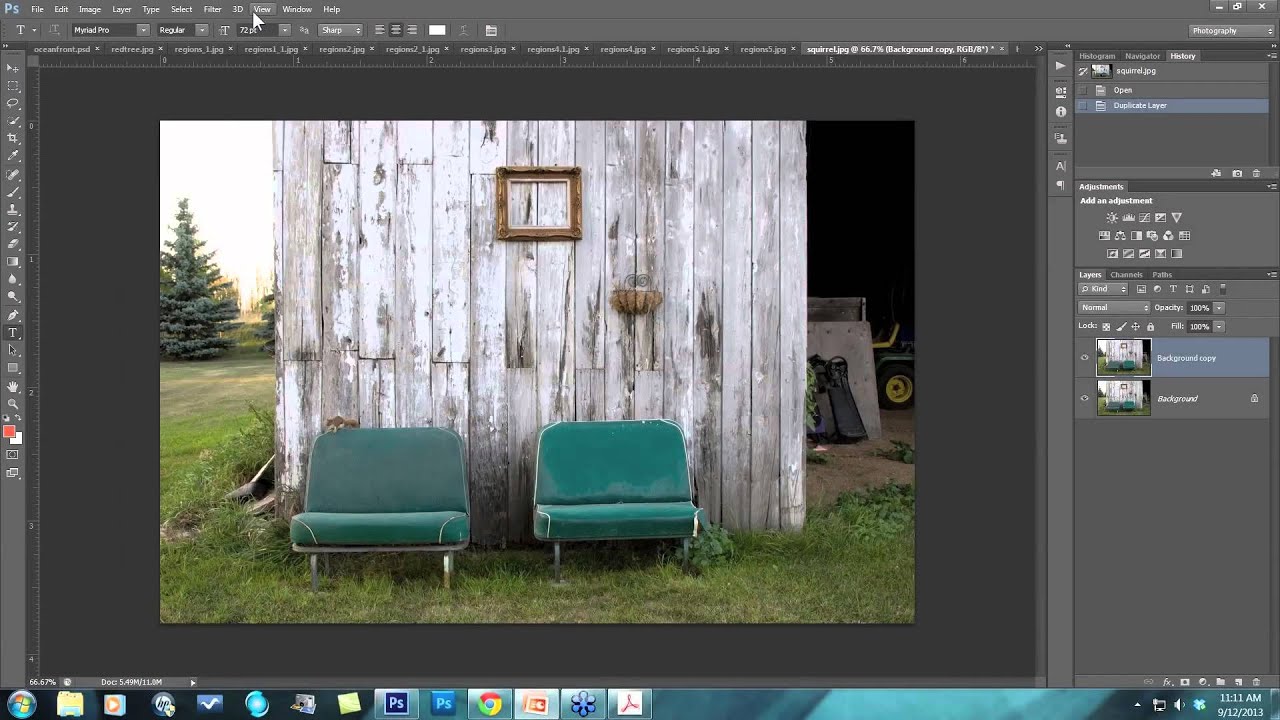The image size is (1280, 720).
Task: Open the Photography workspace dropdown
Action: (1232, 31)
